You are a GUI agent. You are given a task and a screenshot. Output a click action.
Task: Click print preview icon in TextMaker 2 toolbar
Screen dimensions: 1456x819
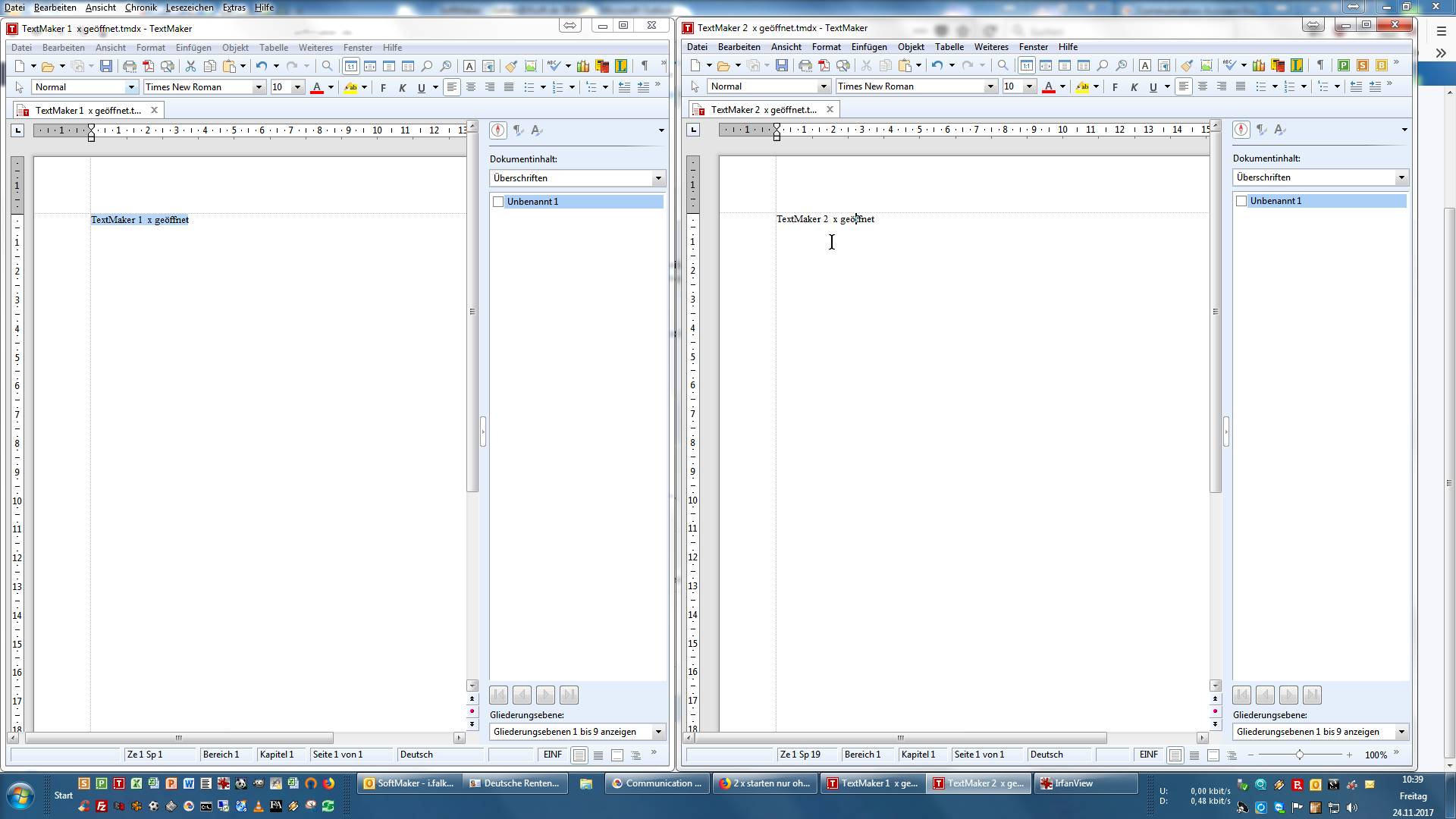pos(843,65)
